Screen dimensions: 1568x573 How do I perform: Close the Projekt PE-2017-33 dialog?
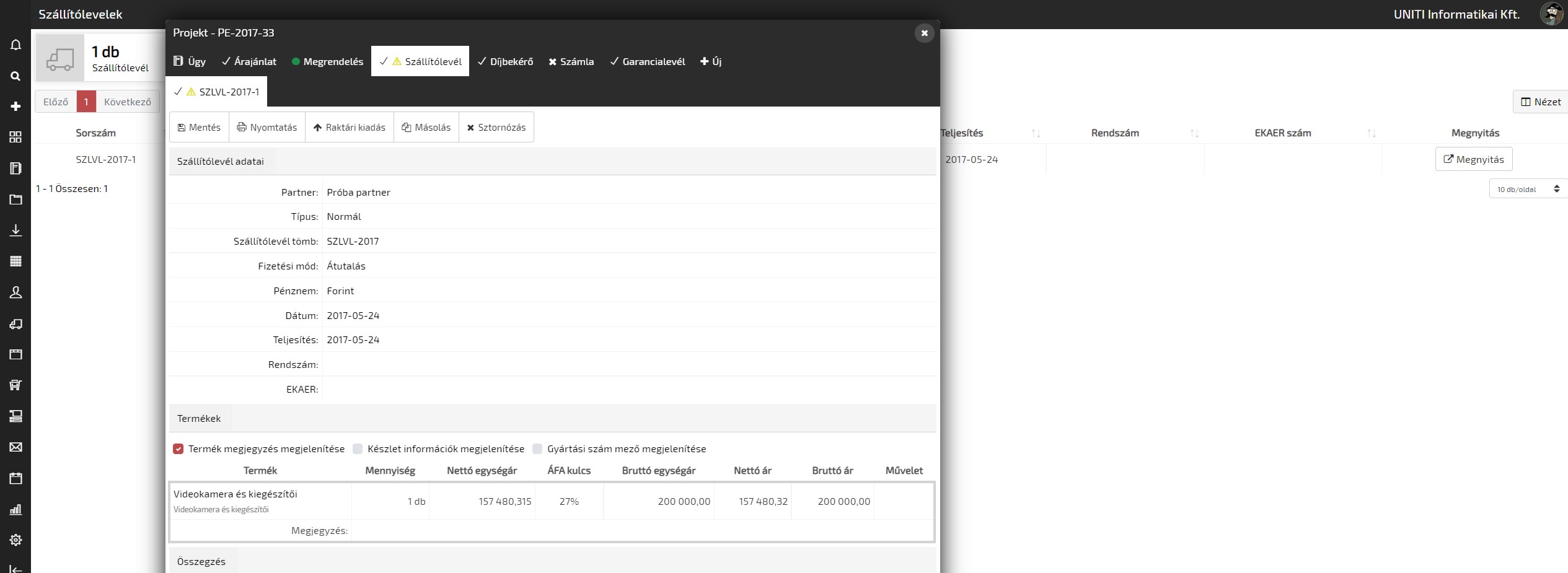click(x=924, y=33)
